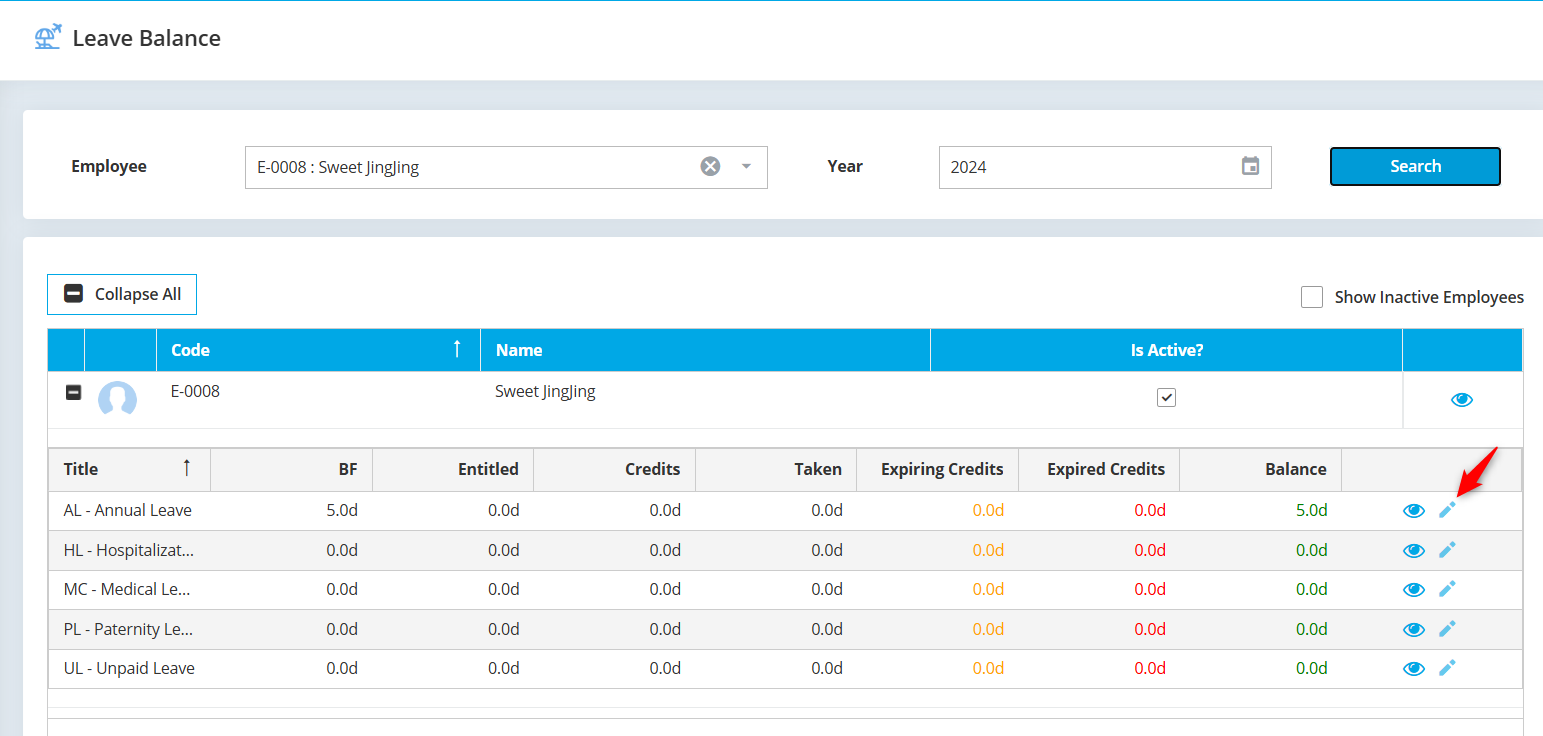The height and width of the screenshot is (736, 1543).
Task: Enable Show Inactive Employees checkbox
Action: coord(1312,297)
